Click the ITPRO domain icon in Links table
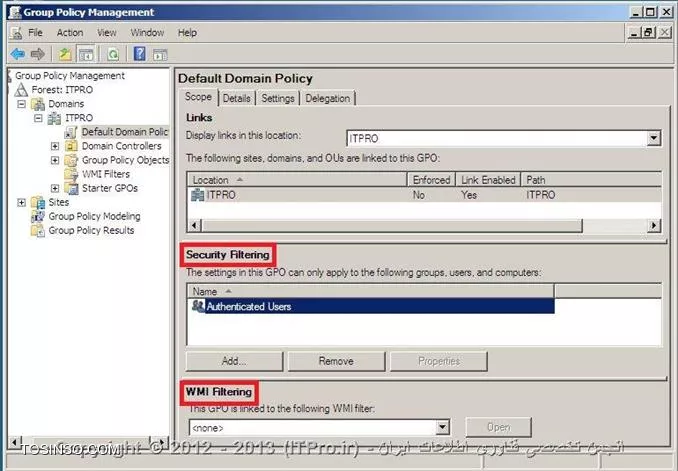 pos(198,195)
